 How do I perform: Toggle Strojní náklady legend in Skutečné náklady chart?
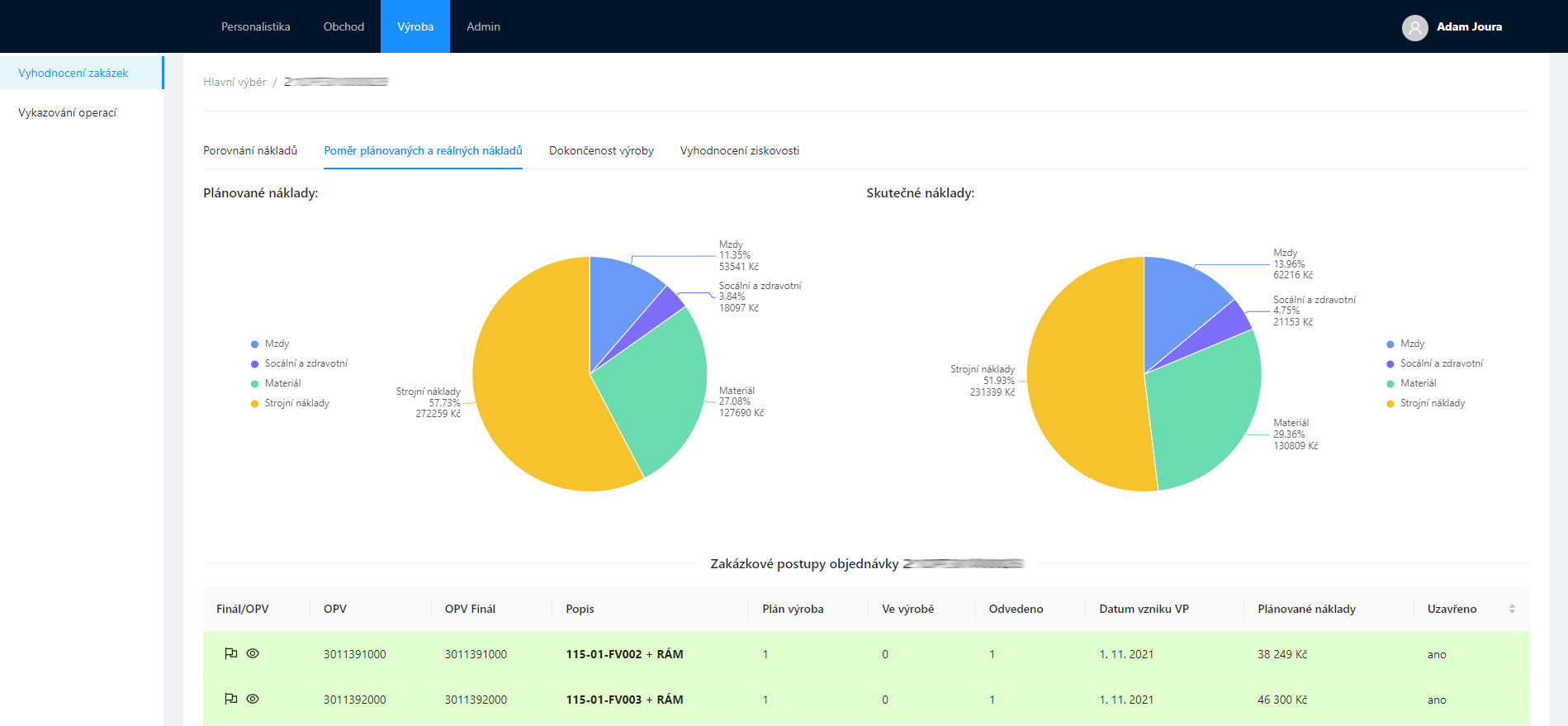(x=1432, y=403)
